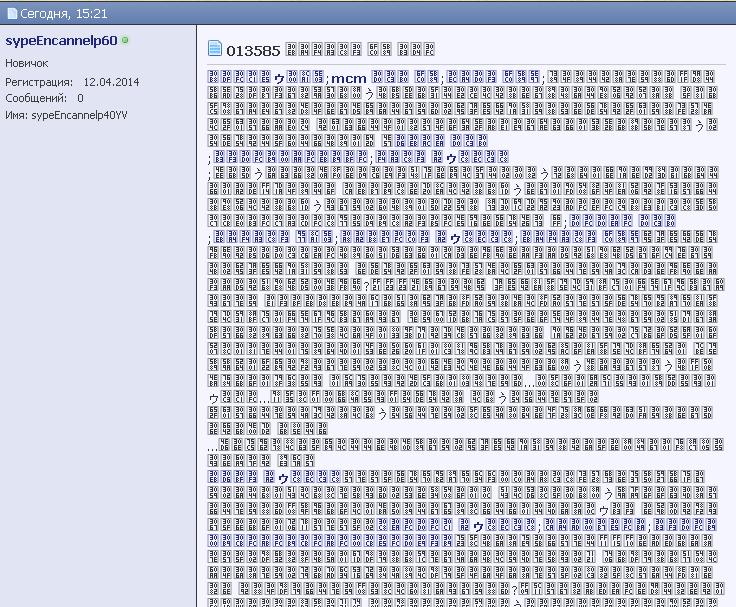Click the blue link immediately before "mcm"
Screen dimensions: 736x607
pyautogui.click(x=305, y=78)
